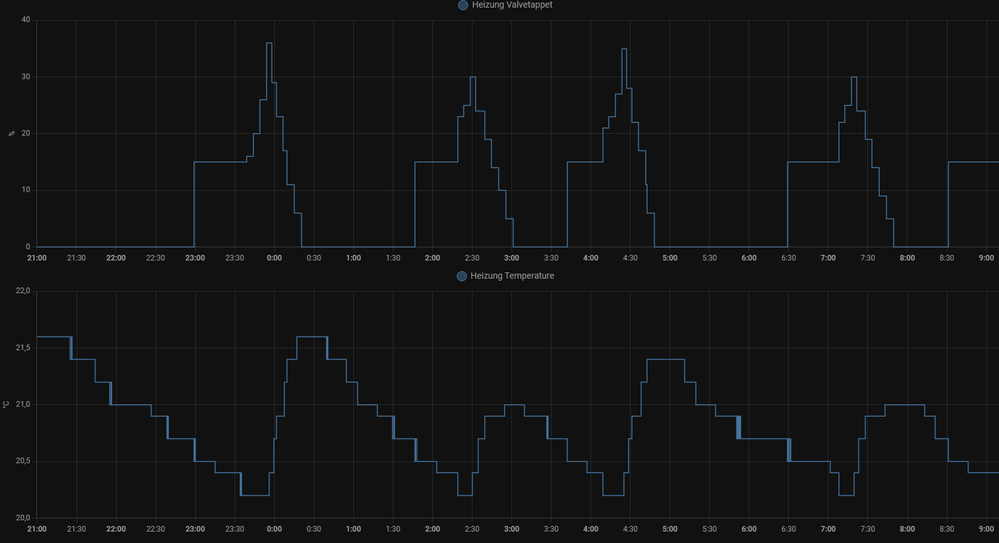Click the valve chart peak near 4:30
Screen dimensions: 999x543
point(624,49)
